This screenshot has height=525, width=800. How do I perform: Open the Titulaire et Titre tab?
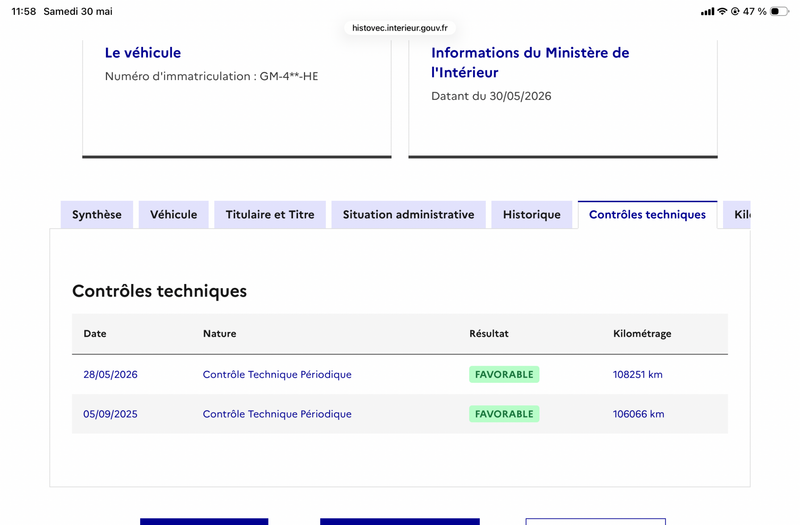(x=270, y=215)
